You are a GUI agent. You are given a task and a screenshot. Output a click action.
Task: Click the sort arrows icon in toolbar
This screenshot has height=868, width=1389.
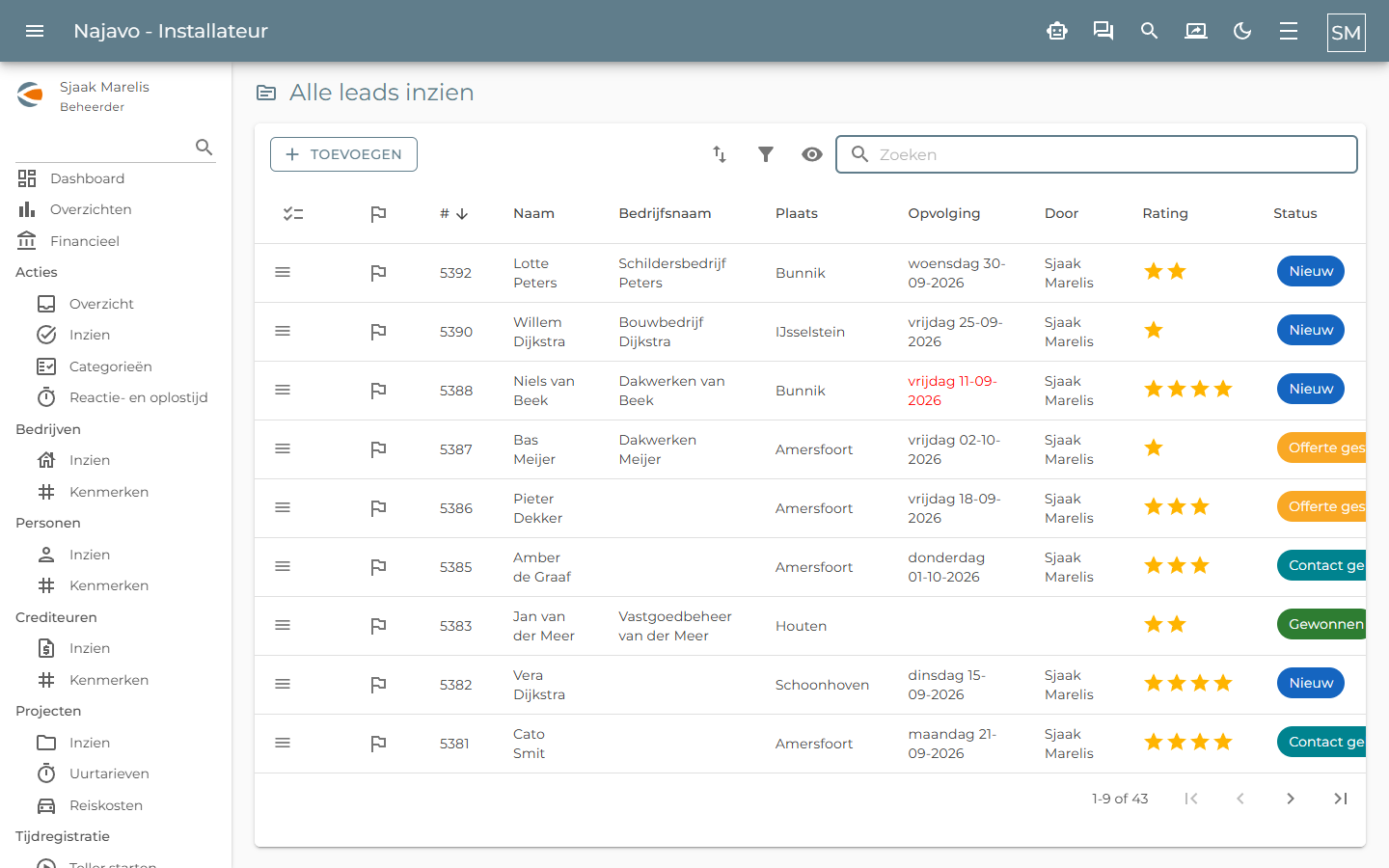pyautogui.click(x=720, y=154)
